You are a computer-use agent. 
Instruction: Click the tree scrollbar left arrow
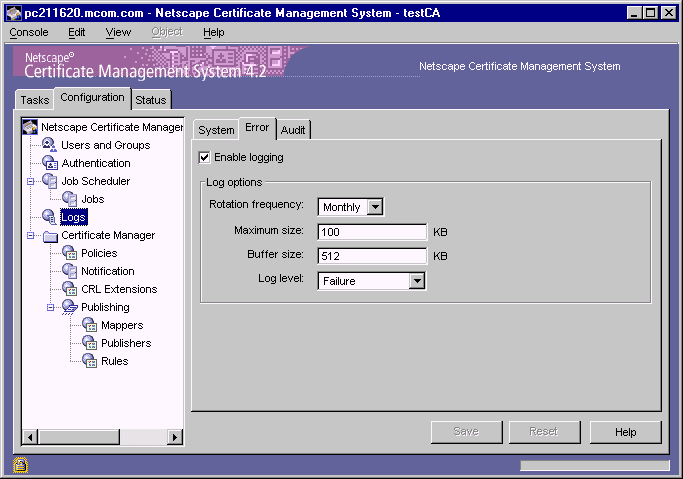[30, 437]
